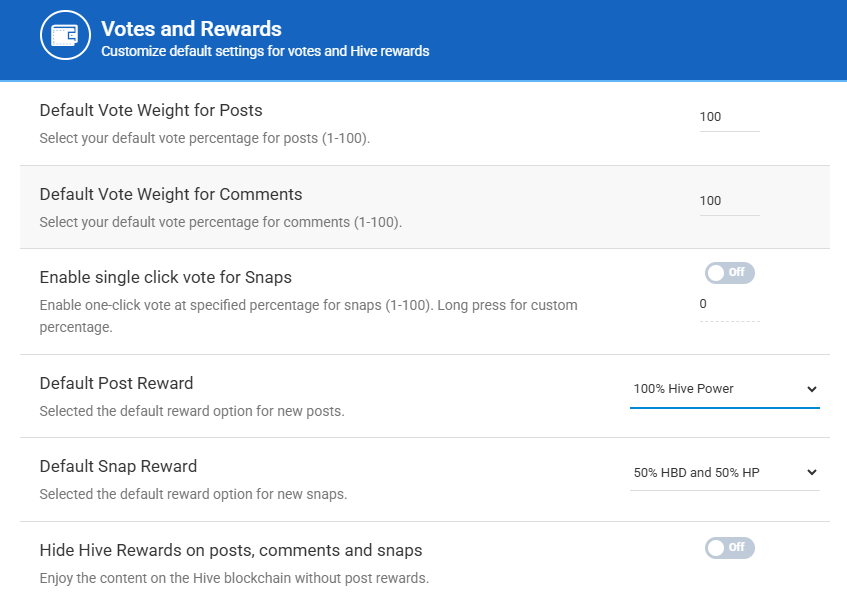847x603 pixels.
Task: Toggle Hide Hive Rewards switch on
Action: pyautogui.click(x=729, y=547)
